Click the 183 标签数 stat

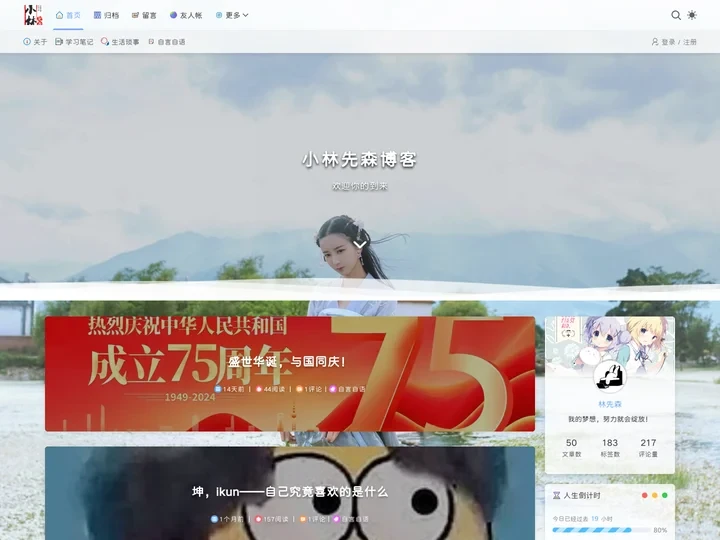610,448
